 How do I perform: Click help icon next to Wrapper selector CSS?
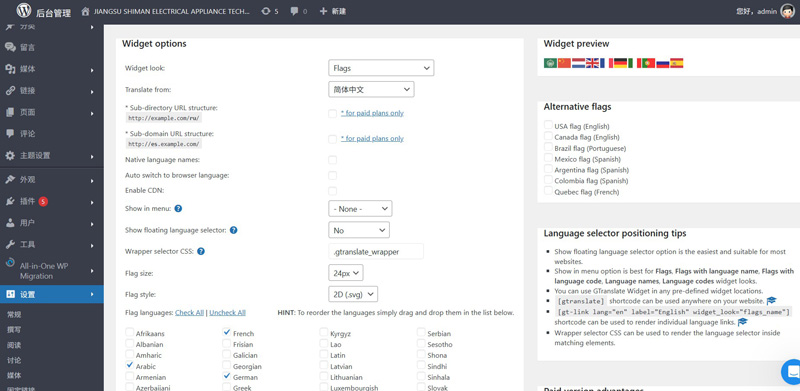point(201,251)
